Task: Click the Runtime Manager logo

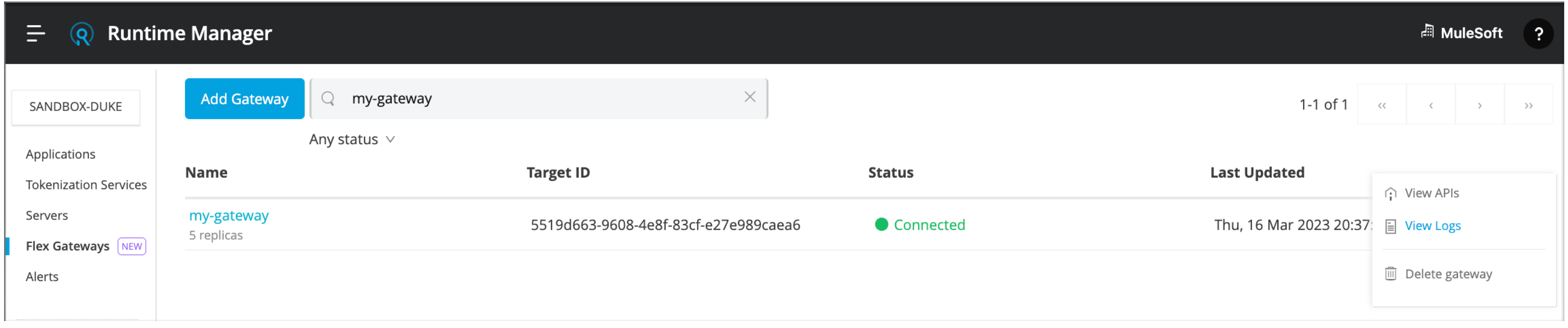Action: [82, 34]
